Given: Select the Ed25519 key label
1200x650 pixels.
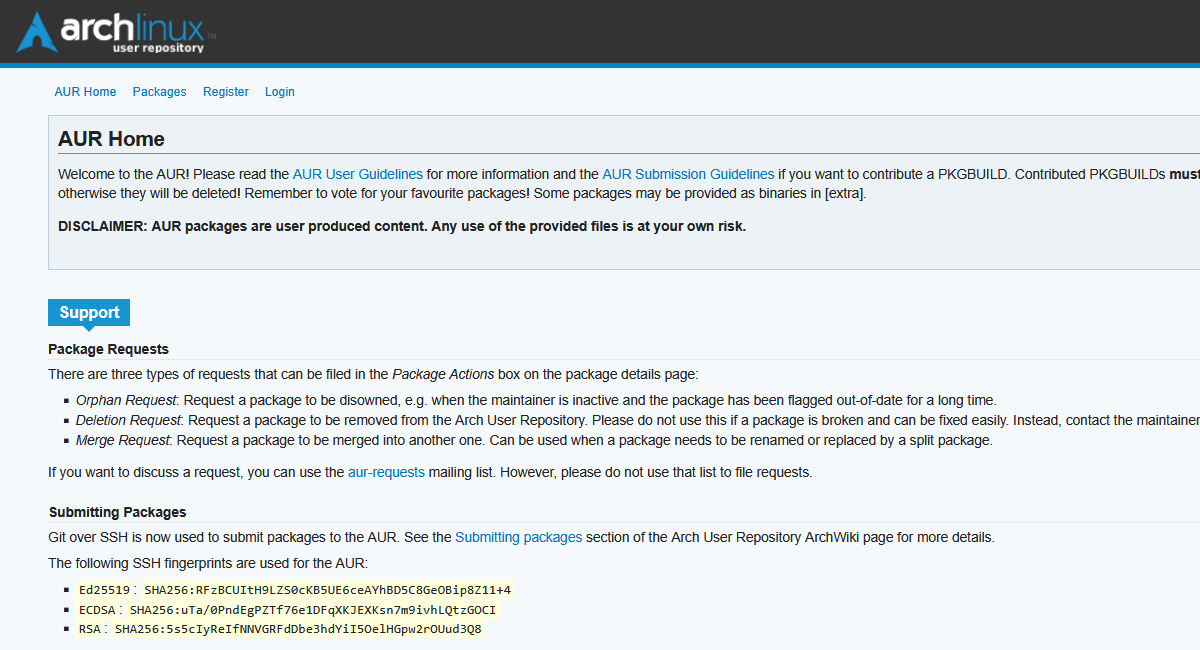Looking at the screenshot, I should click(x=103, y=590).
